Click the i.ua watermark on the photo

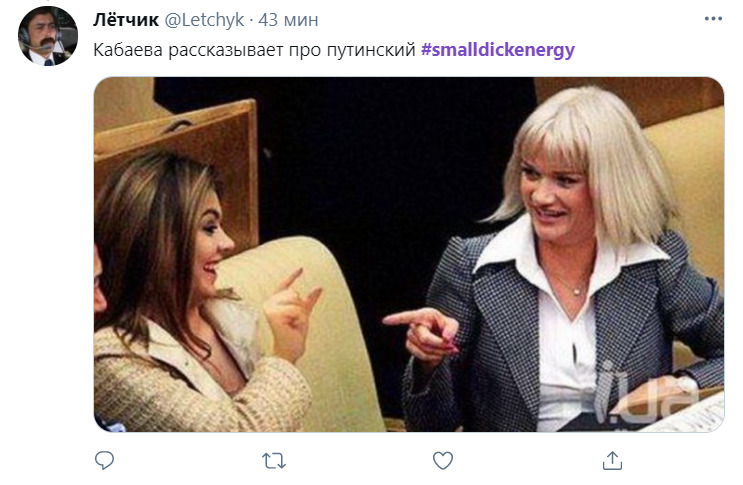click(x=645, y=394)
